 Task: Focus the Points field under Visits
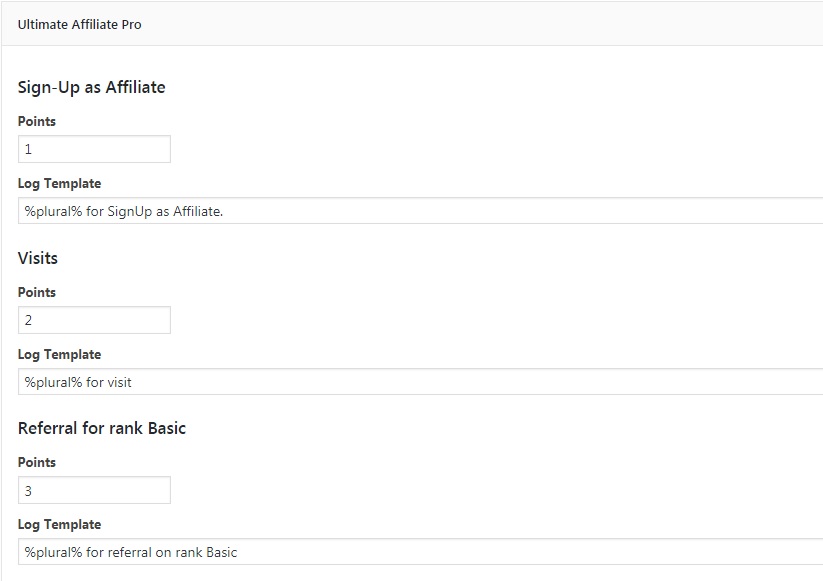click(x=94, y=320)
